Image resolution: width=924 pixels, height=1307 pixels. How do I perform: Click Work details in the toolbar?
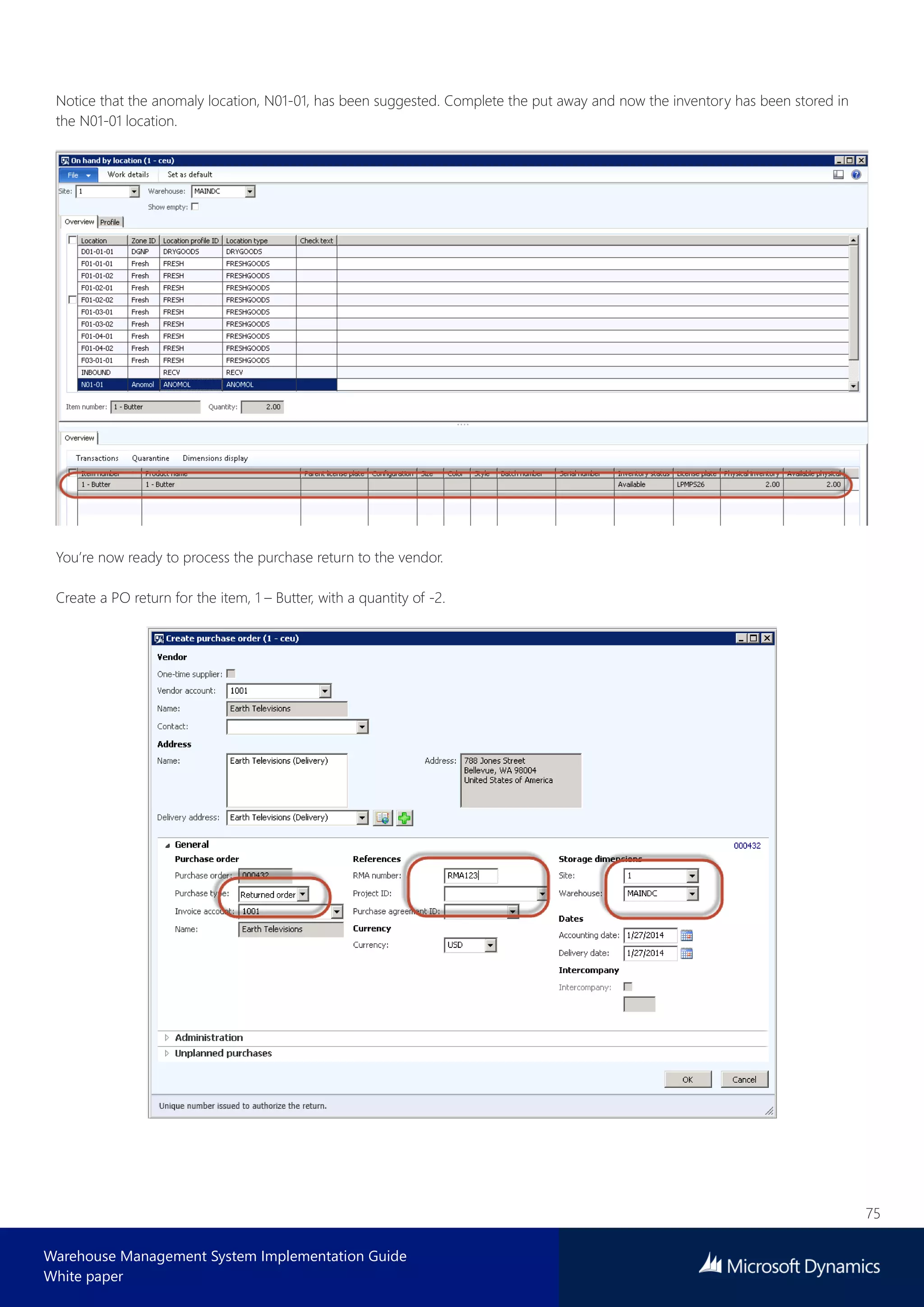(128, 175)
